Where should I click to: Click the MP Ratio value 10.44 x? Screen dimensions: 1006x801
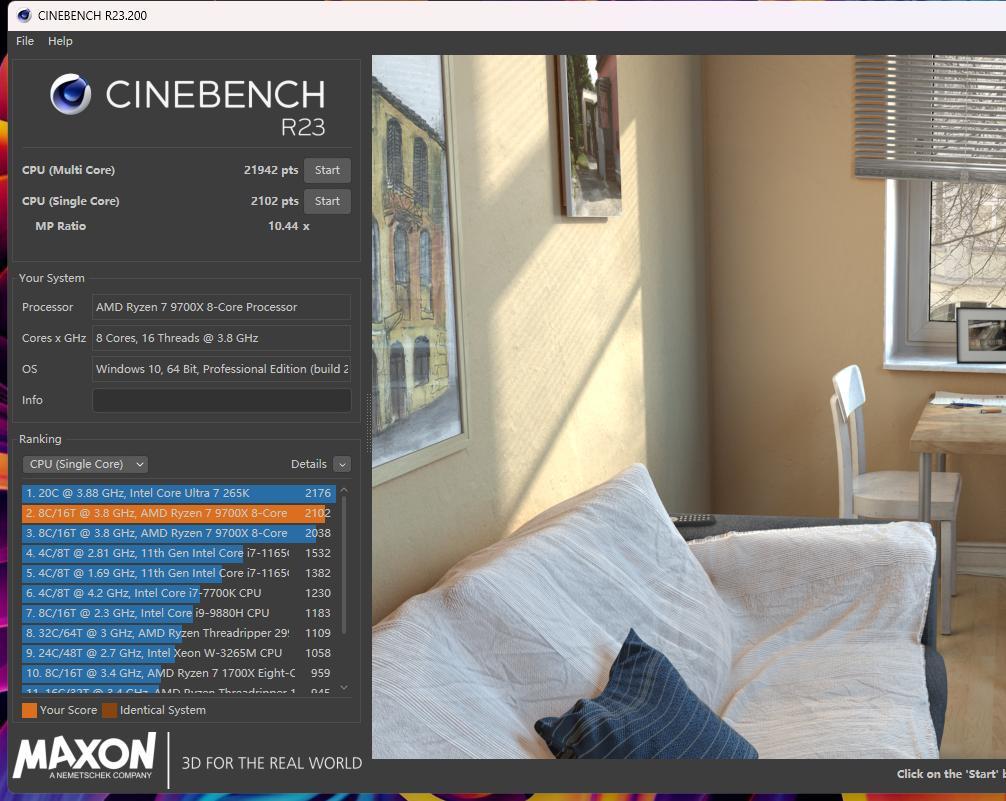pyautogui.click(x=289, y=226)
